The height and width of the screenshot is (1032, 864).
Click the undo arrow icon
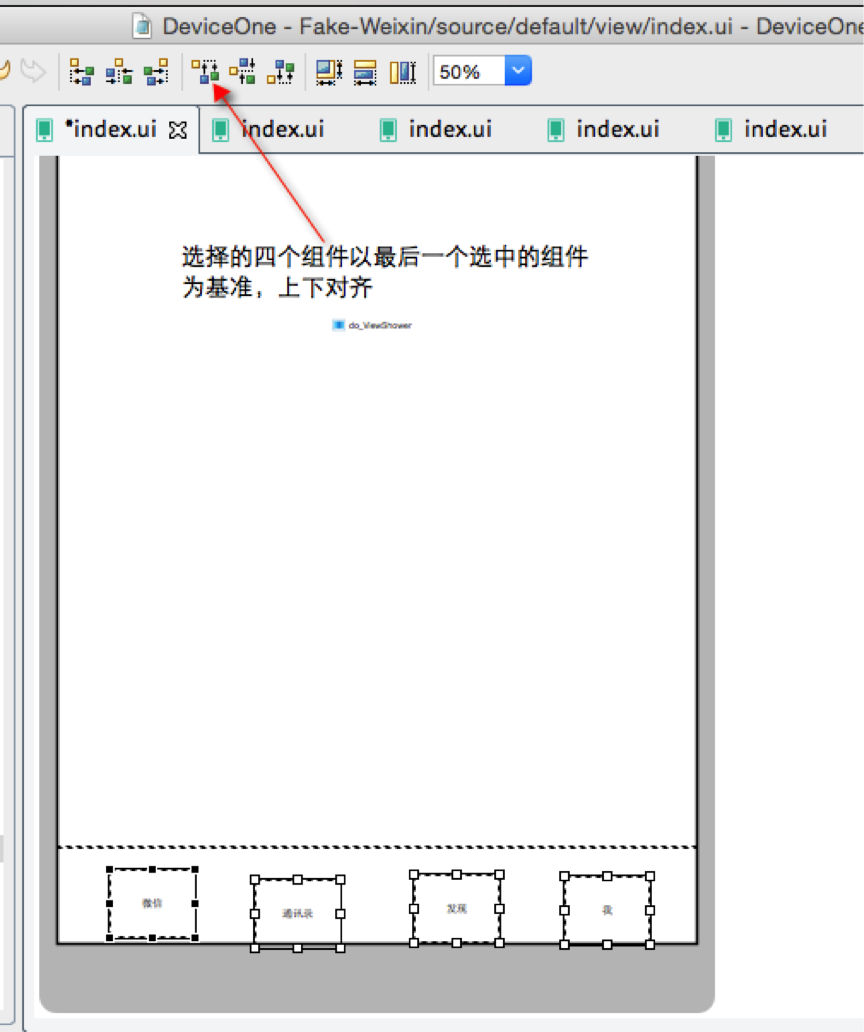point(5,70)
